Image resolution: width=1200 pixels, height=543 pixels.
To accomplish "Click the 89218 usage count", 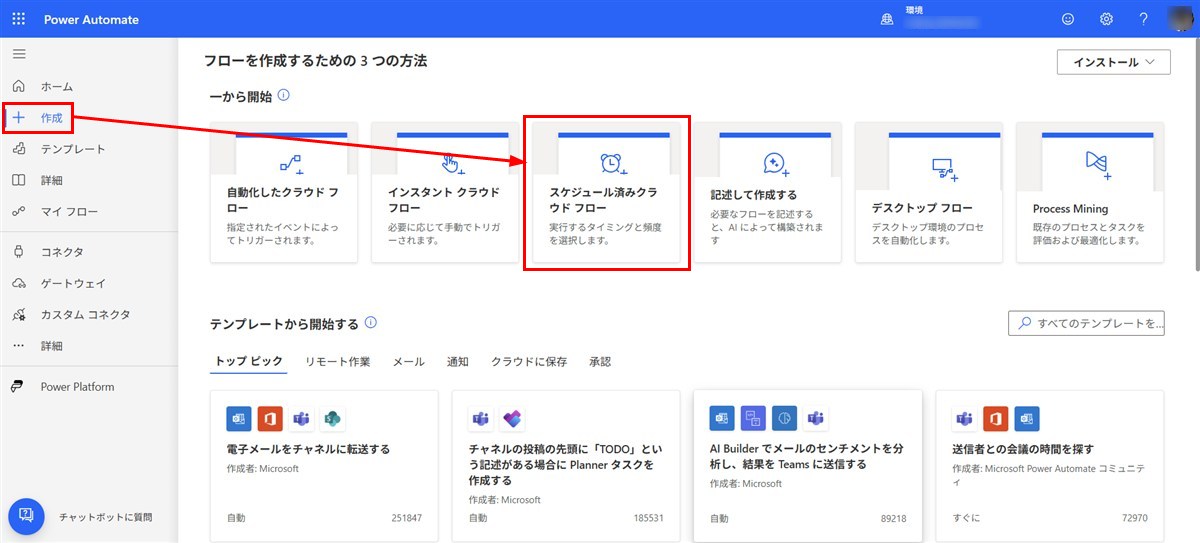I will click(x=893, y=518).
